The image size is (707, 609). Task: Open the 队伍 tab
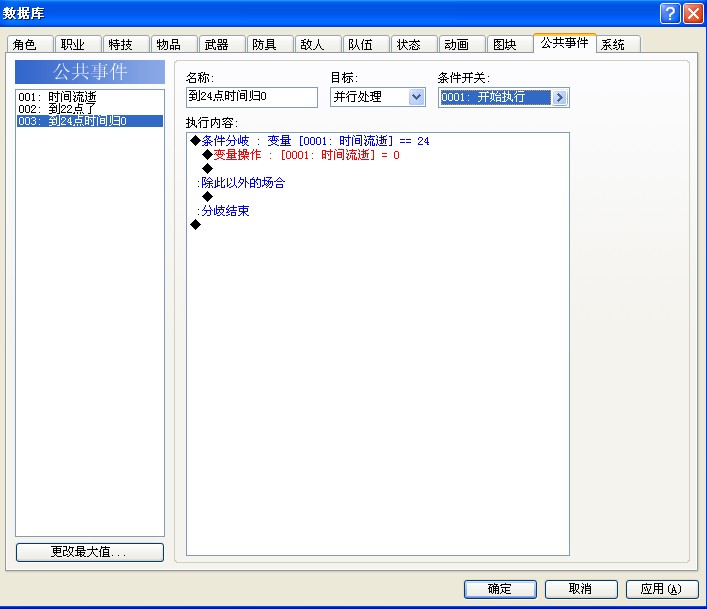coord(366,44)
